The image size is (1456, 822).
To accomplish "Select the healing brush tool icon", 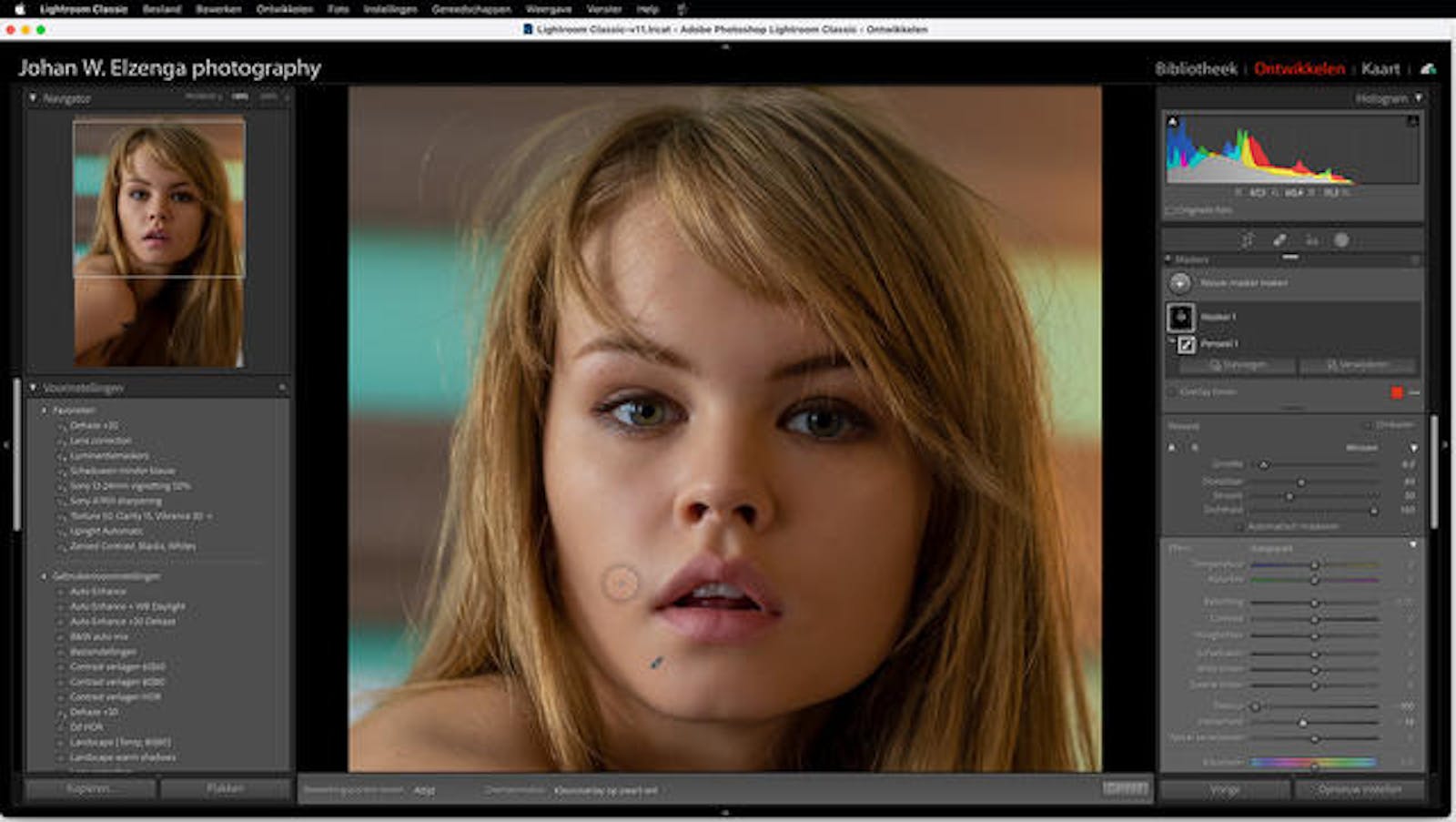I will [x=1279, y=240].
